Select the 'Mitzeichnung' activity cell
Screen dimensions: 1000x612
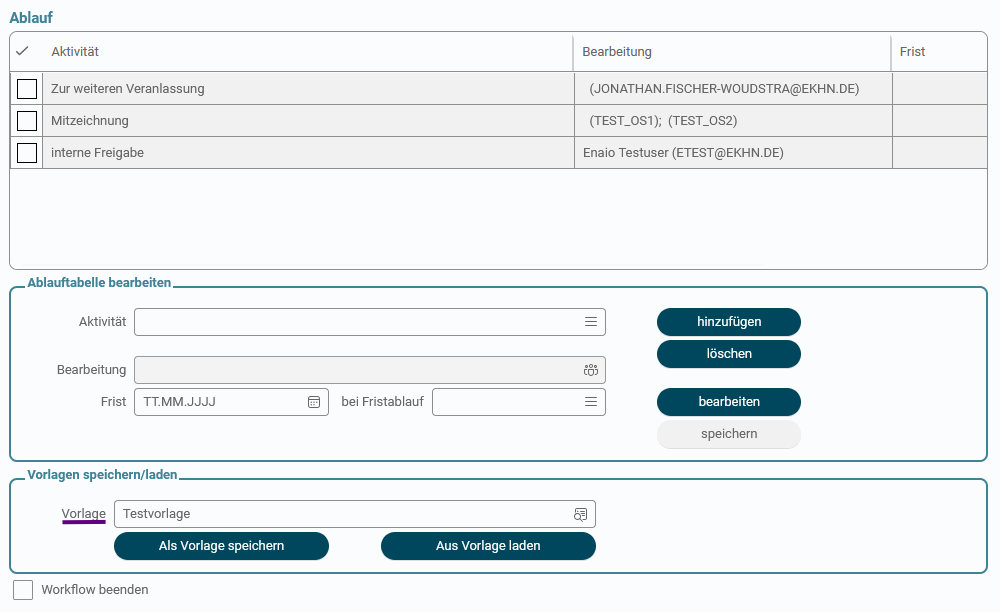click(x=309, y=120)
